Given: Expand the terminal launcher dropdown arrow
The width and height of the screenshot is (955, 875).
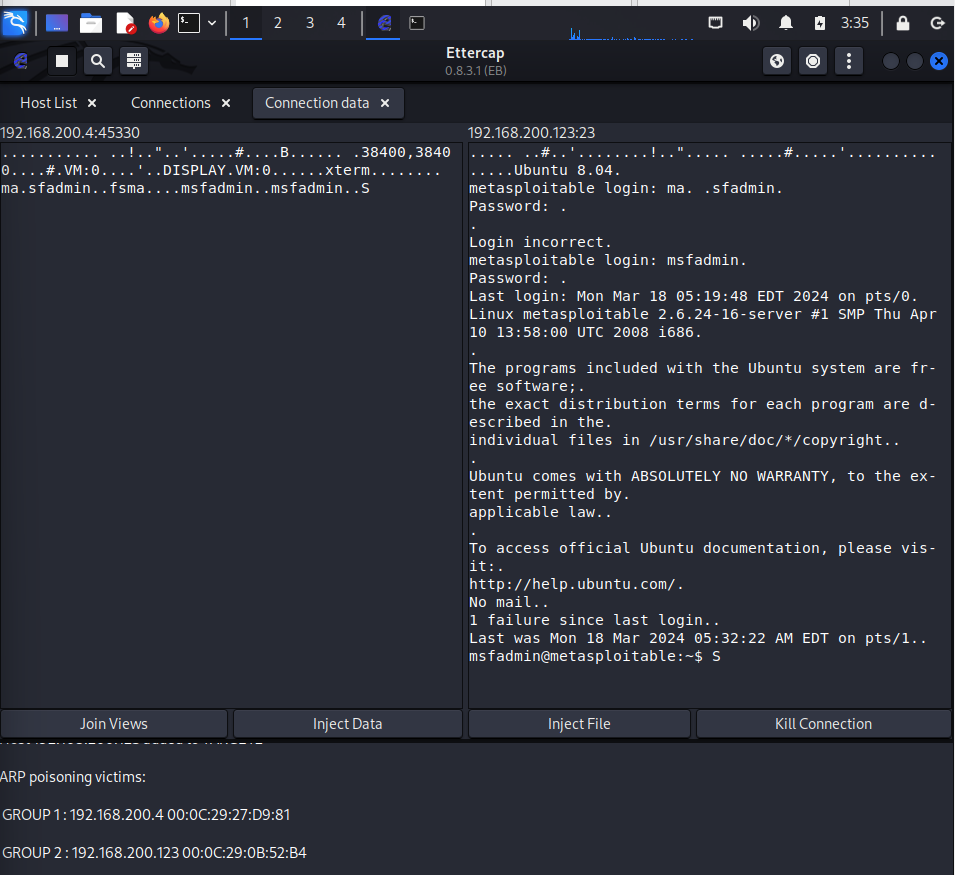Looking at the screenshot, I should [x=211, y=23].
